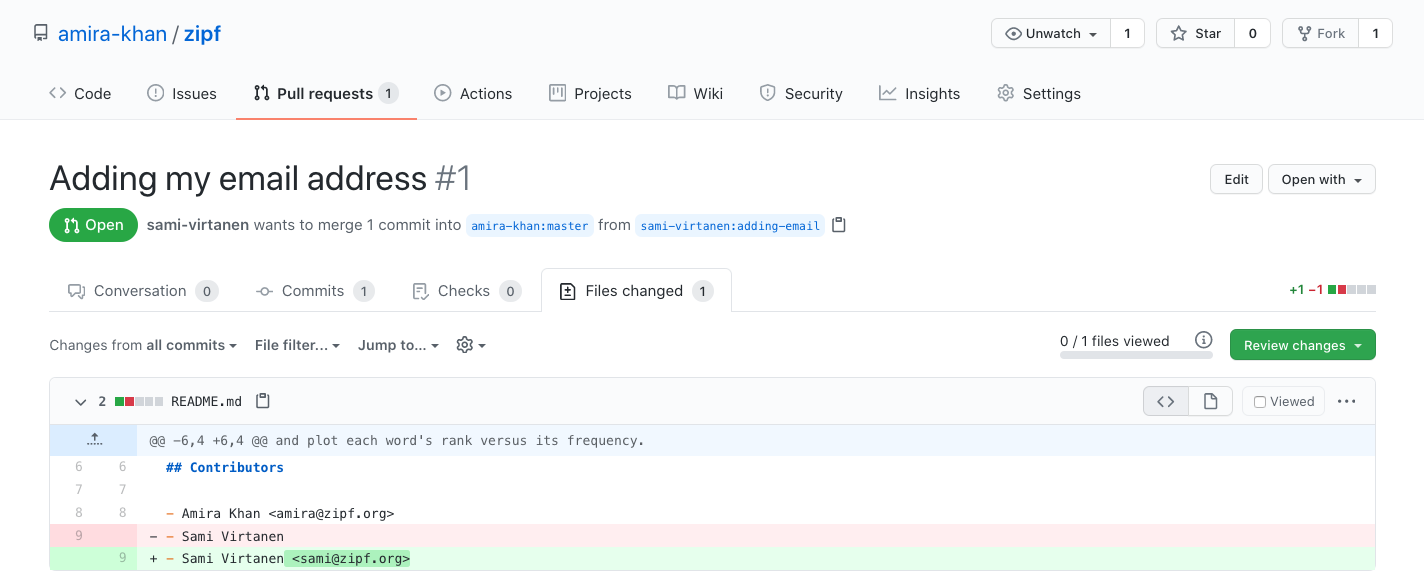Viewport: 1424px width, 583px height.
Task: Open the zipf repository link
Action: point(202,34)
